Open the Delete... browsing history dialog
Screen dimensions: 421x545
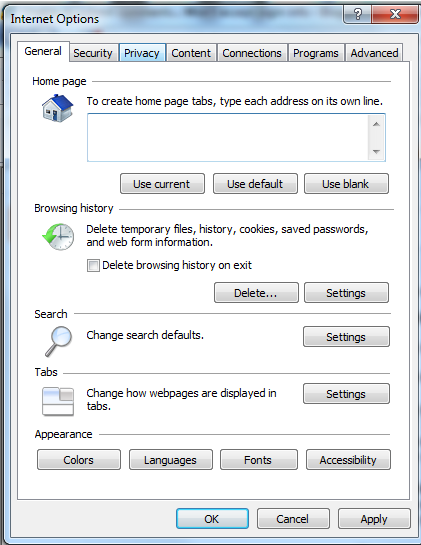(256, 293)
